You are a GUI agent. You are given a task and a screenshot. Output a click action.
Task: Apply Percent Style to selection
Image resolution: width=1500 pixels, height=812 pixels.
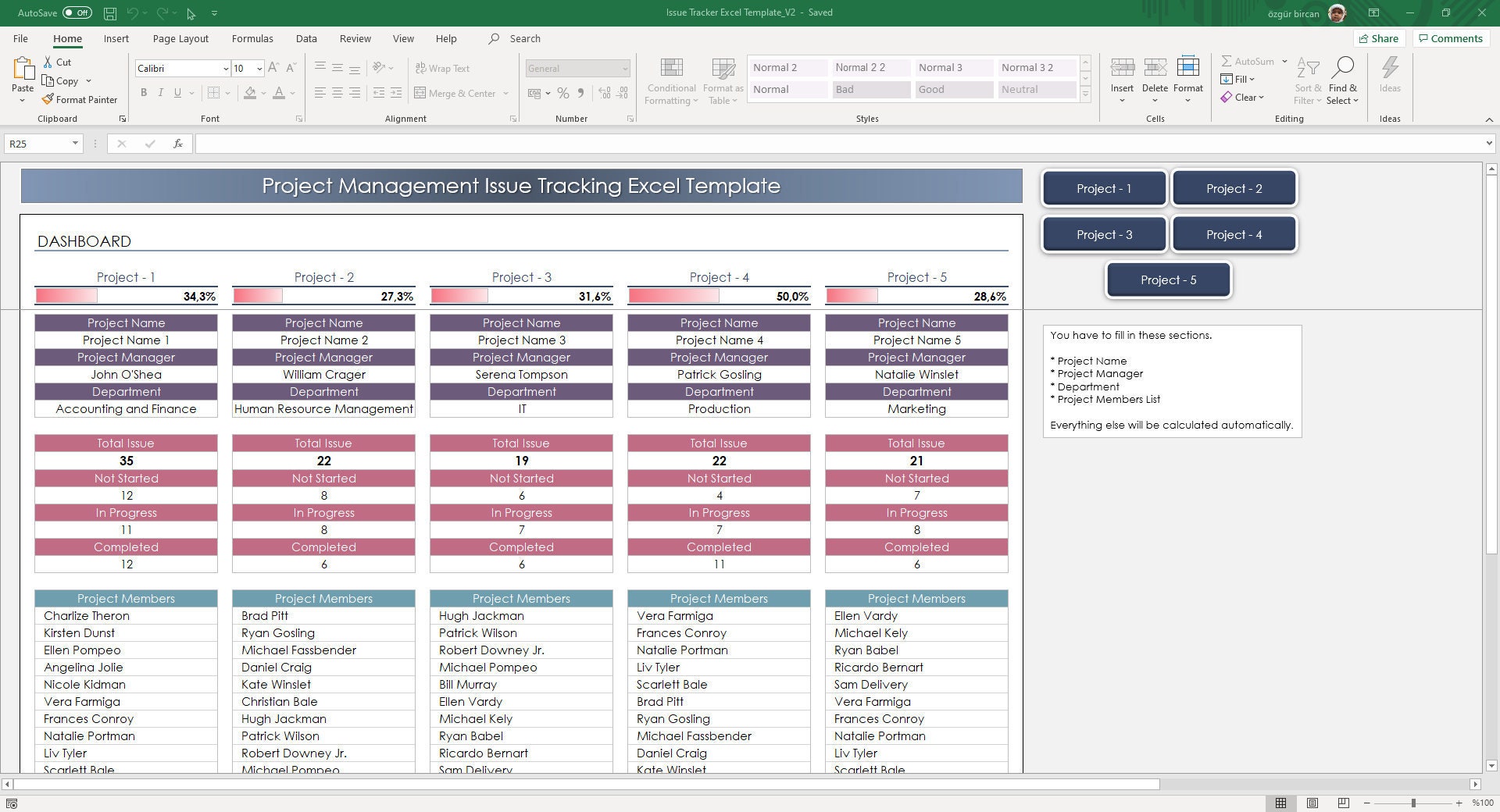pyautogui.click(x=564, y=93)
